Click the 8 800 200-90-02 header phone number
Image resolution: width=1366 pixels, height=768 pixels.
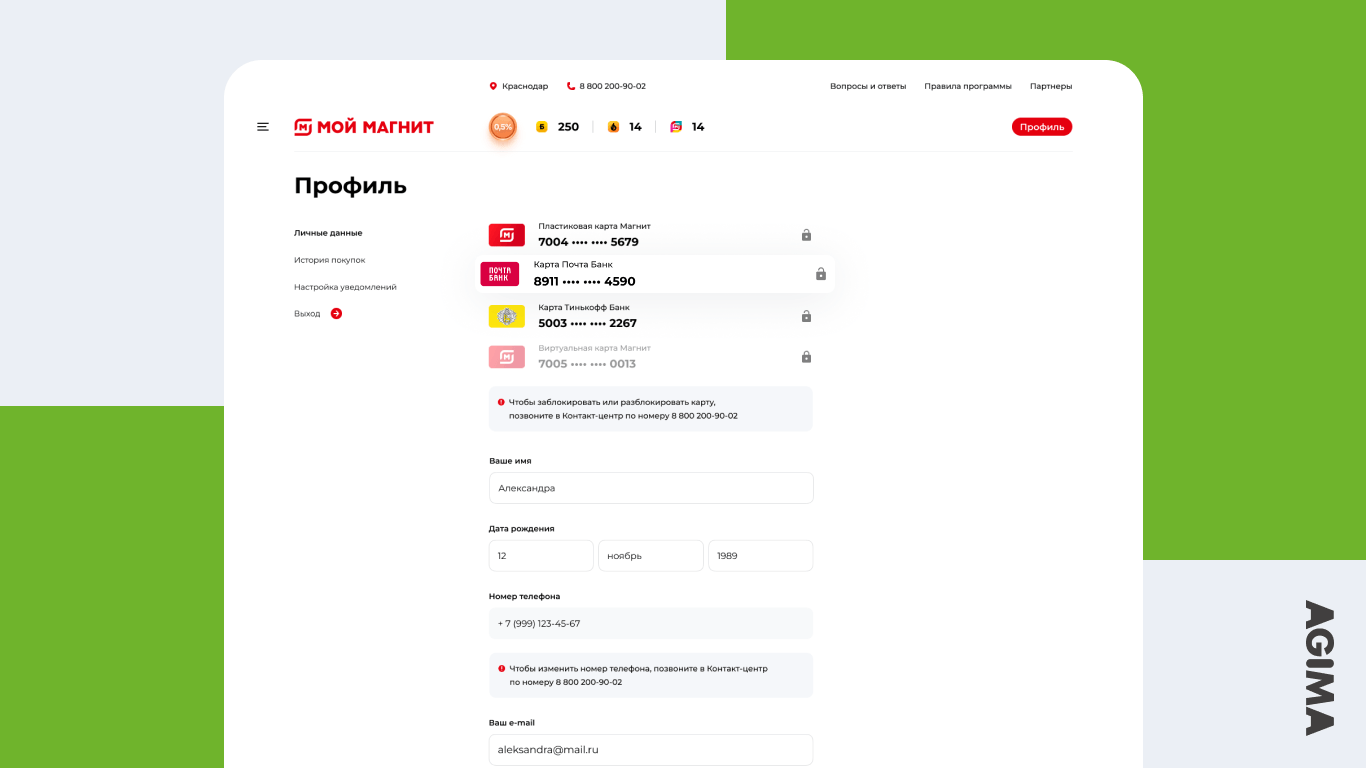613,86
